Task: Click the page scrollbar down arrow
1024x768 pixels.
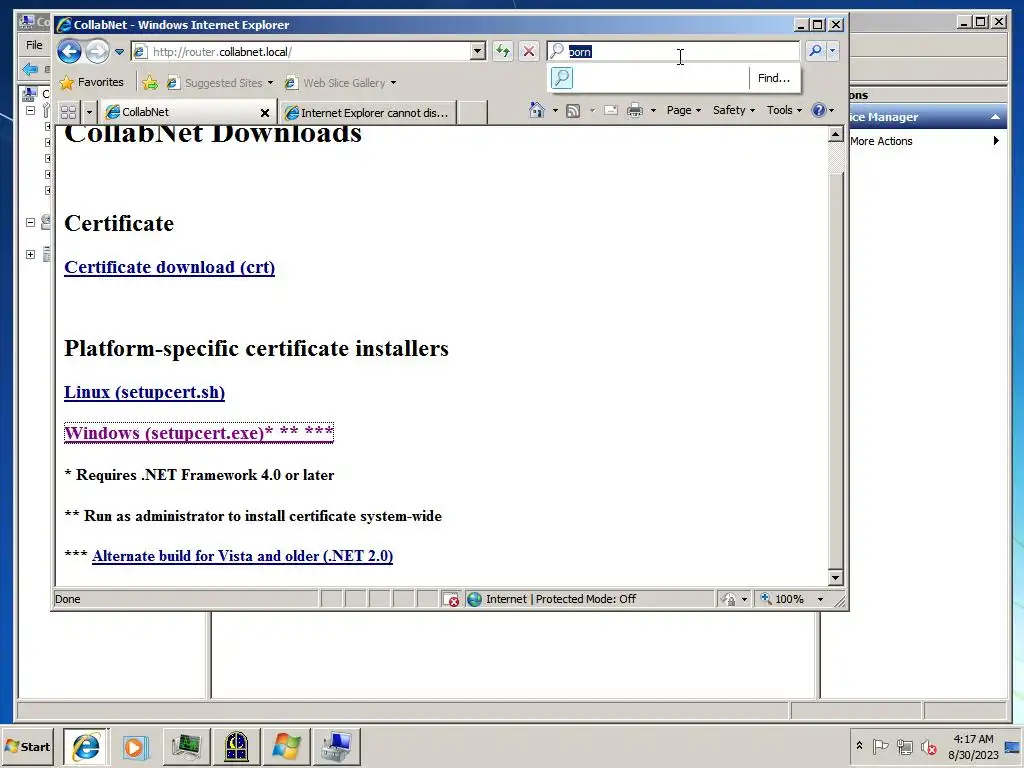Action: click(x=835, y=577)
